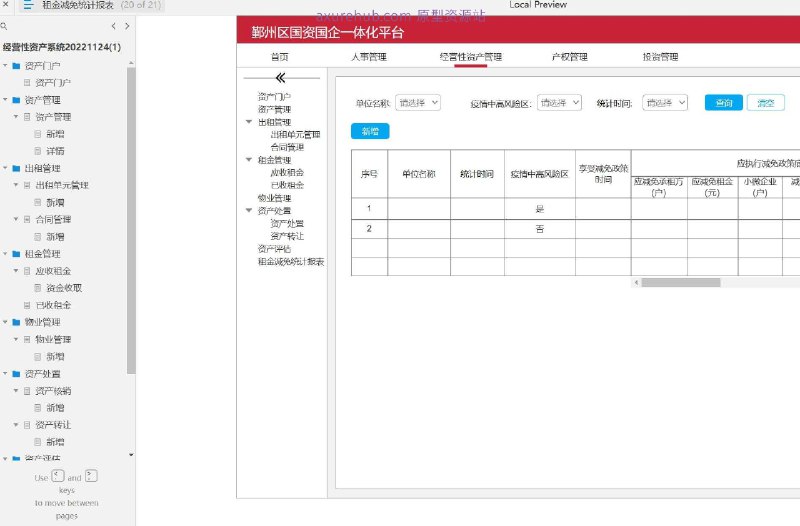Screen dimensions: 800x526
Task: Collapse the 物业管理 folder in sitemap
Action: (x=5, y=322)
